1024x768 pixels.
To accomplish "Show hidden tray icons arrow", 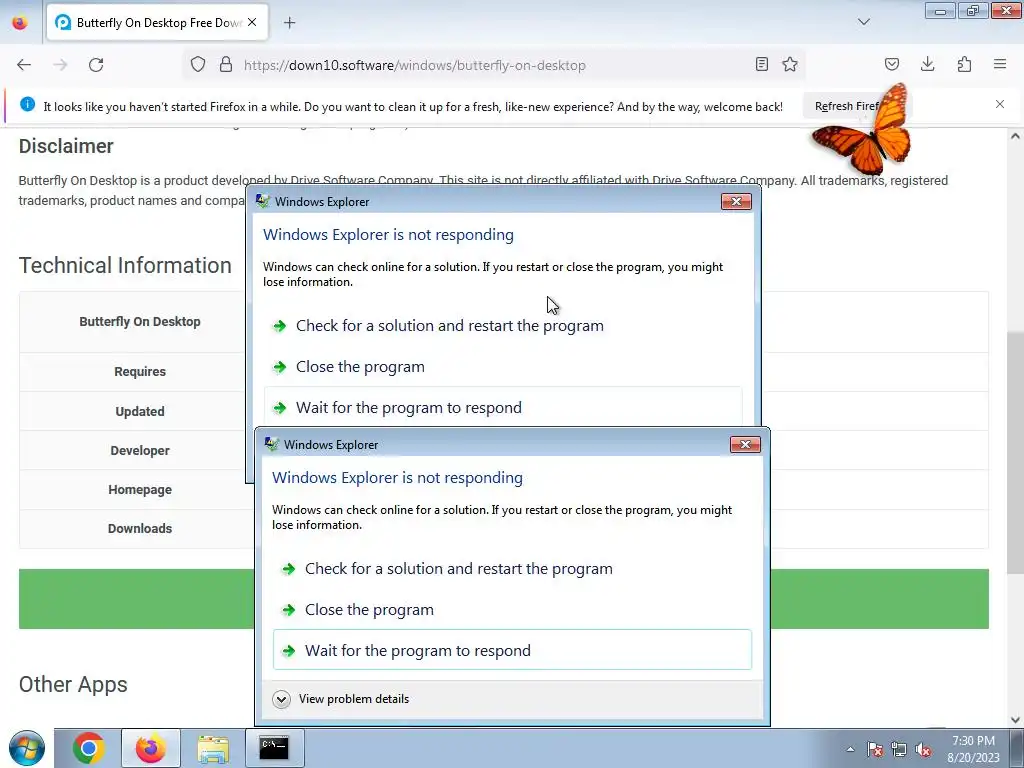I will click(850, 749).
